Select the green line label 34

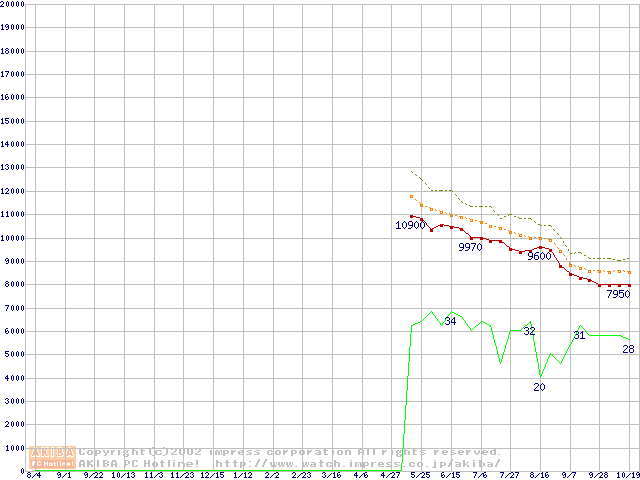450,321
